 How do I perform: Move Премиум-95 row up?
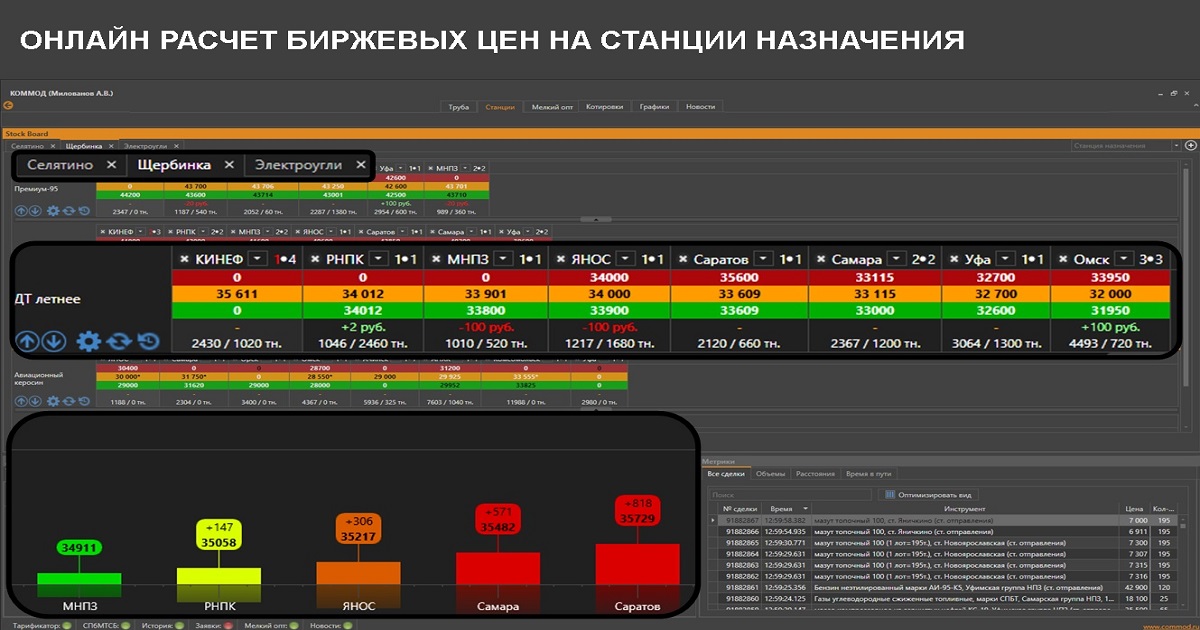click(x=21, y=211)
